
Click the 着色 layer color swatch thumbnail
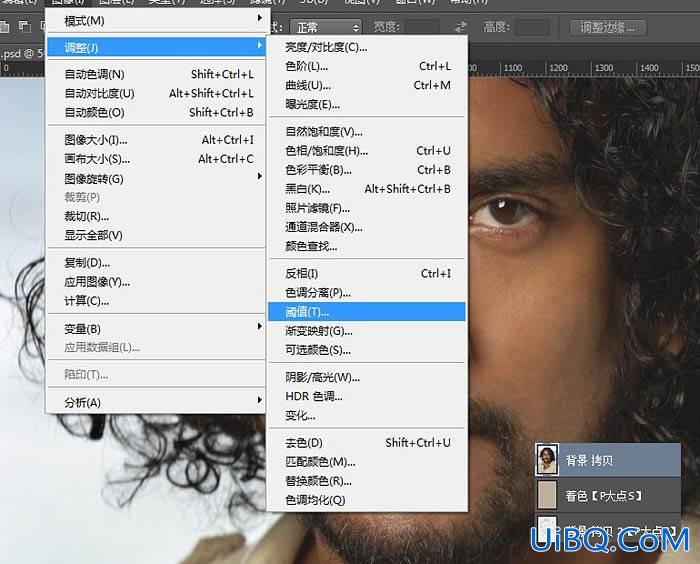tap(547, 495)
